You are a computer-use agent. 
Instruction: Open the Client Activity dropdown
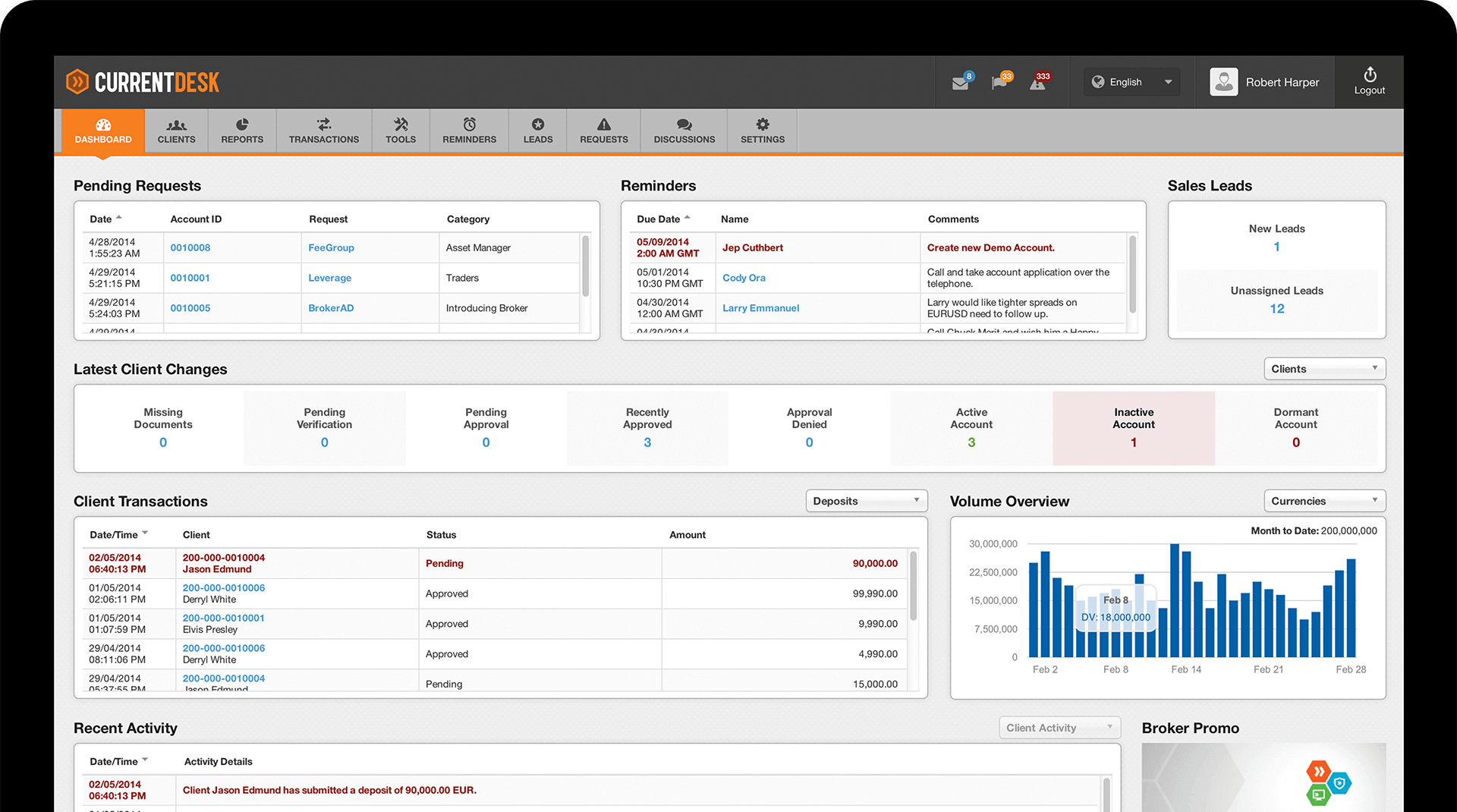click(1059, 728)
